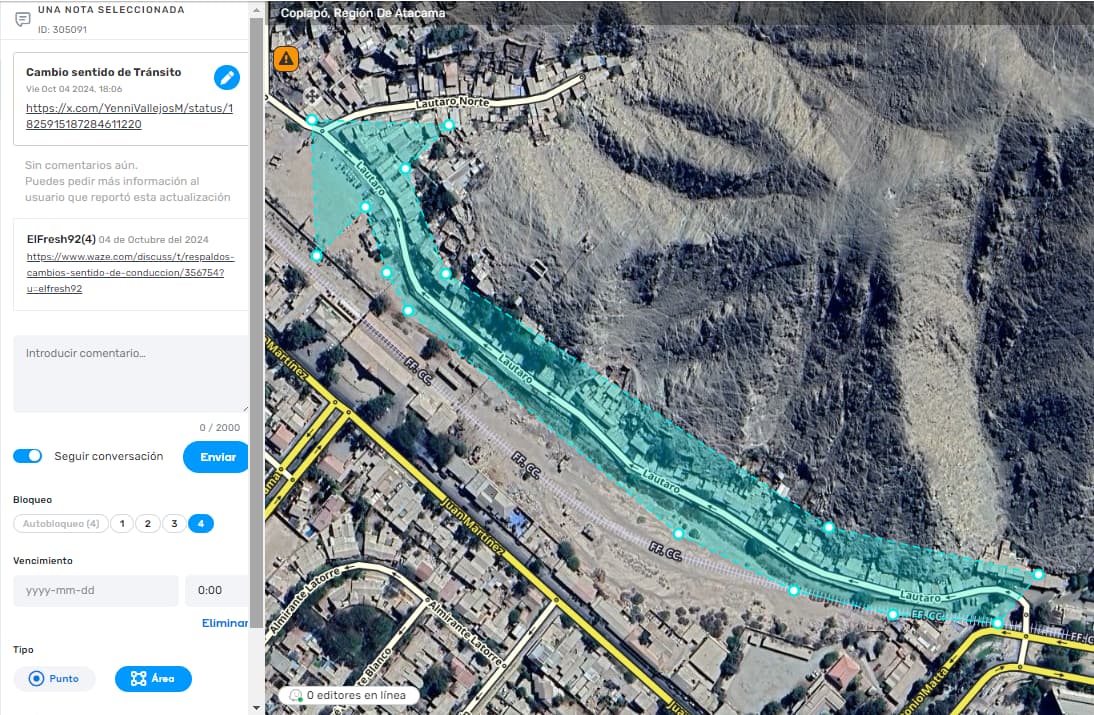1094x715 pixels.
Task: Open the waze.com discuss link
Action: click(x=125, y=272)
